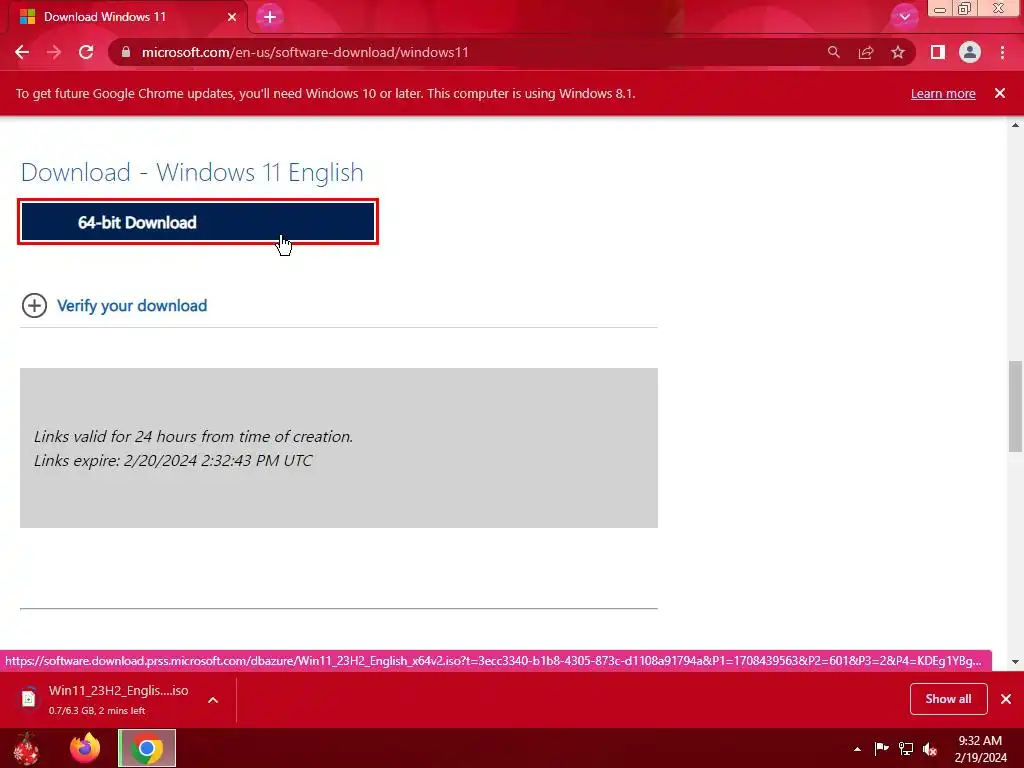Click the Chrome taskbar icon
The image size is (1024, 768).
coord(147,748)
